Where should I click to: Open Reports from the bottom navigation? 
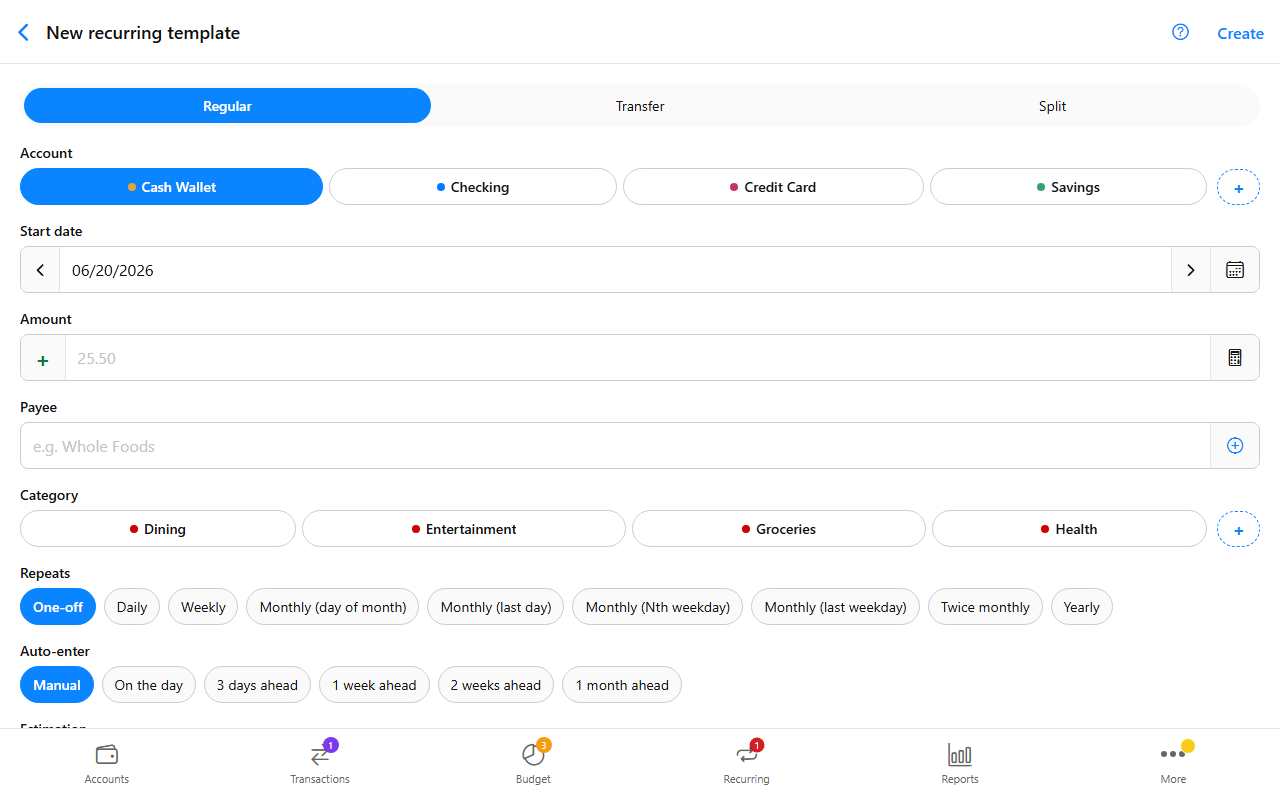tap(960, 764)
